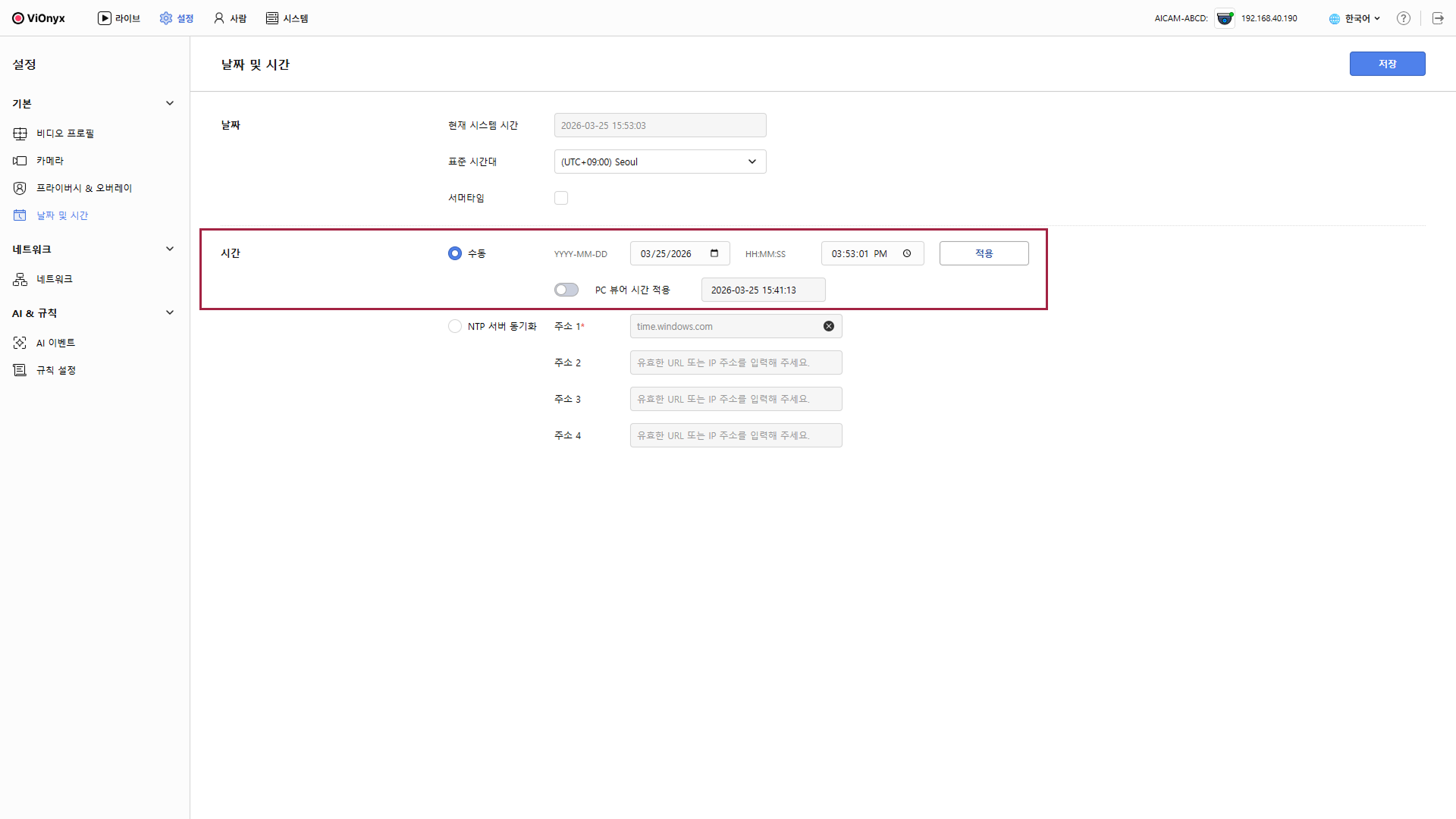1456x819 pixels.
Task: Switch to the 라이브 top tab
Action: point(119,18)
